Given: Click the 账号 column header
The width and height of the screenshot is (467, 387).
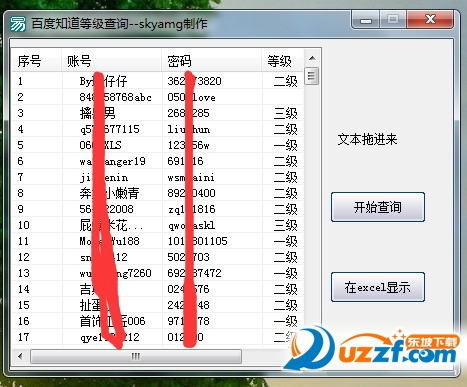Looking at the screenshot, I should click(112, 61).
